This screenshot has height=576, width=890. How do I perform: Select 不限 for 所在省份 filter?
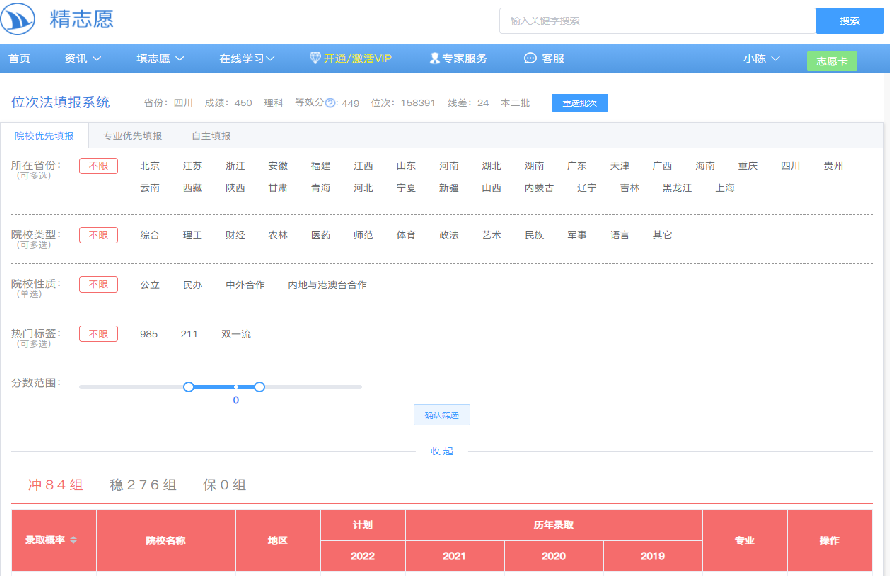click(97, 167)
